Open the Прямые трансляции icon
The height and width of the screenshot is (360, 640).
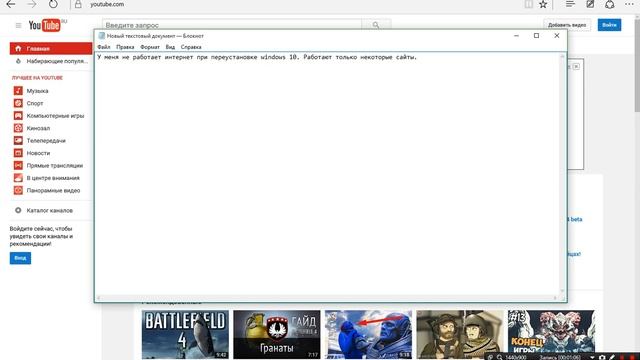(18, 165)
